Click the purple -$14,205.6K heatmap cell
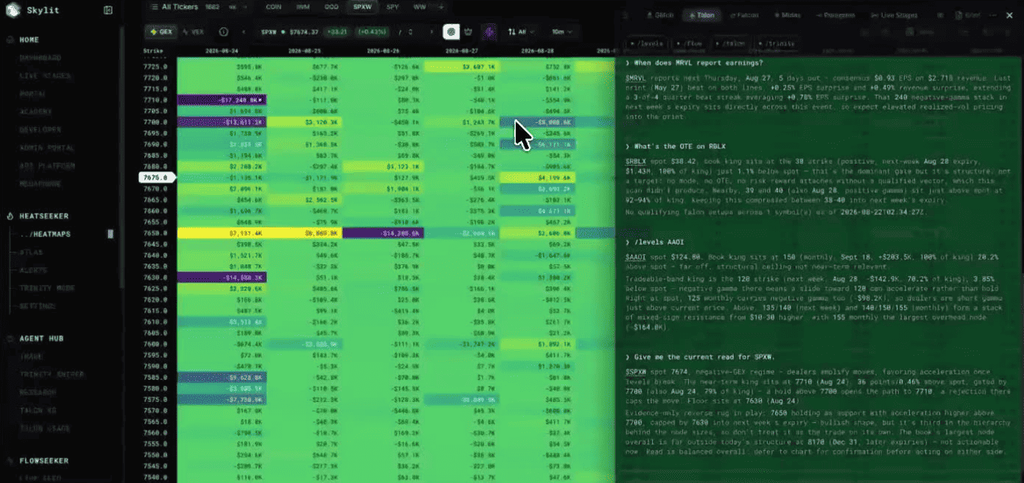Screen dimensions: 1024x483 382,233
